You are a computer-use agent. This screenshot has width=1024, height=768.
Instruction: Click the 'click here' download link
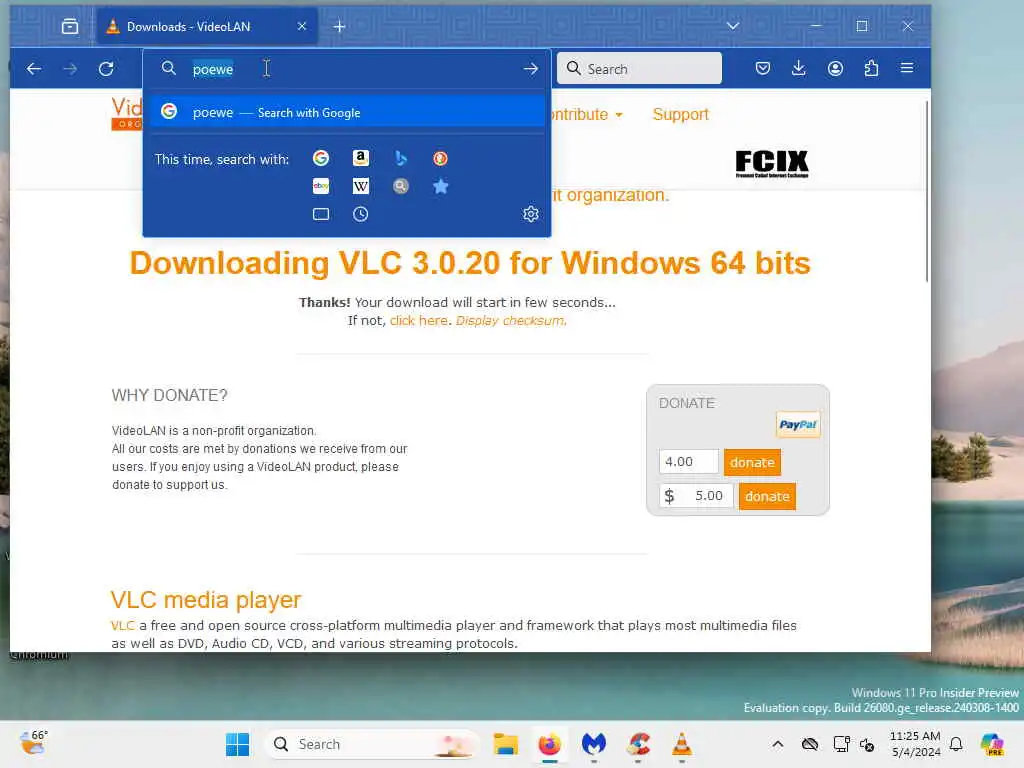coord(419,321)
